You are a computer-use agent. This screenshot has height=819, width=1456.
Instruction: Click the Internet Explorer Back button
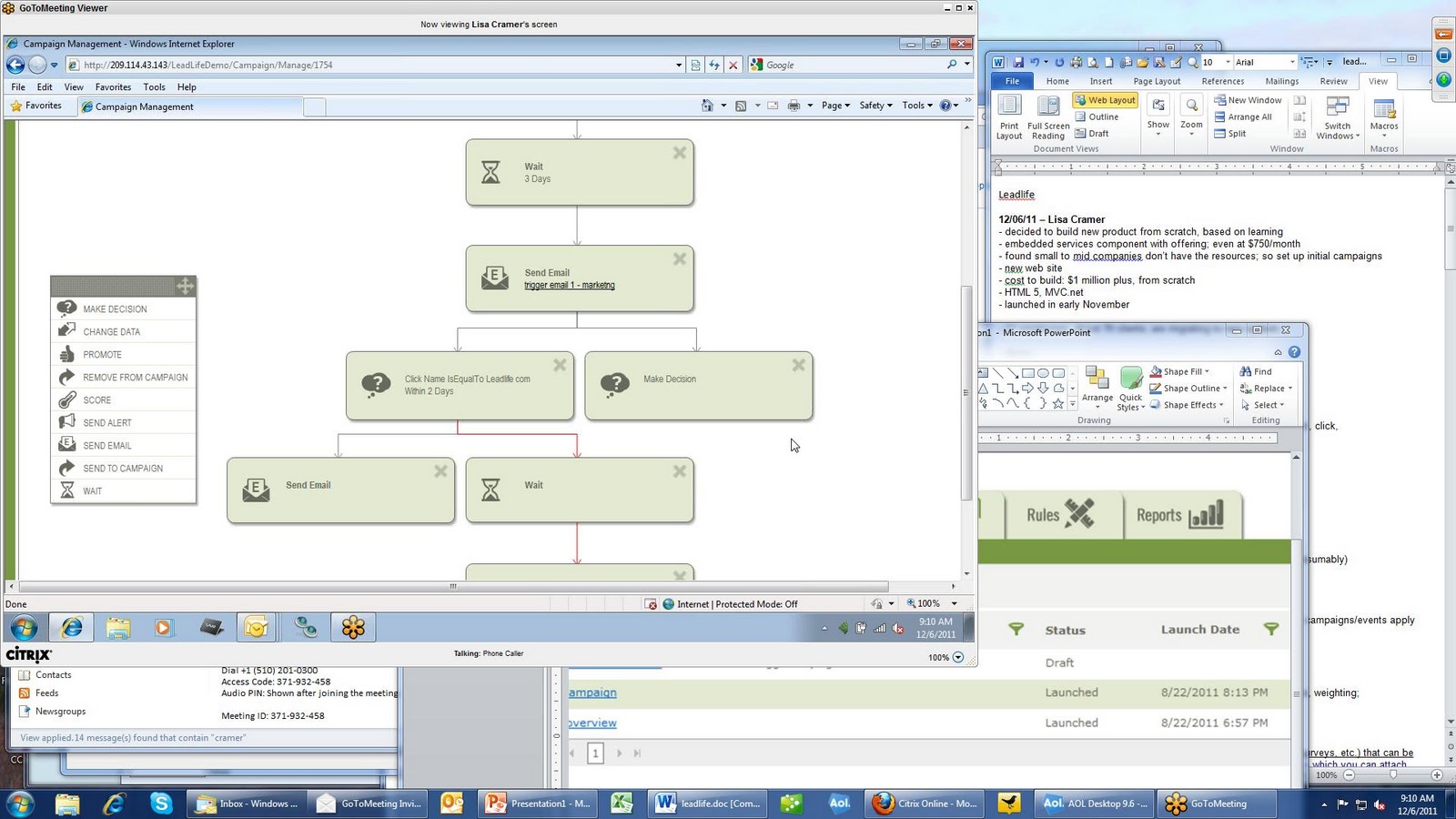tap(15, 65)
